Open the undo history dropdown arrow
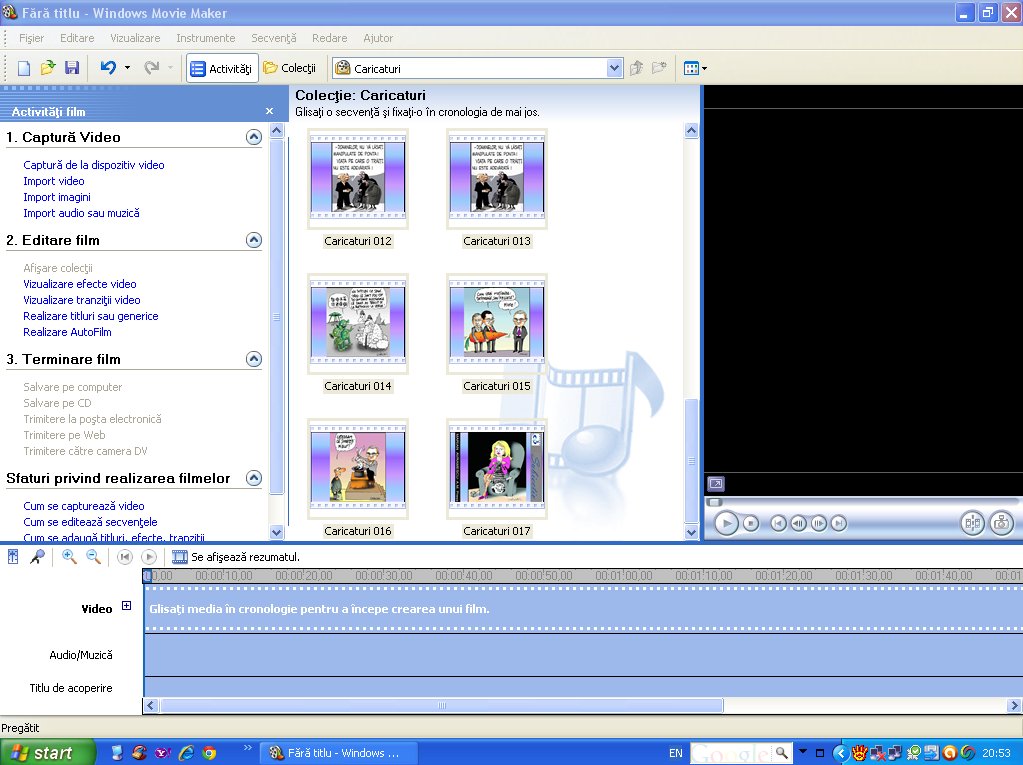 pos(127,68)
